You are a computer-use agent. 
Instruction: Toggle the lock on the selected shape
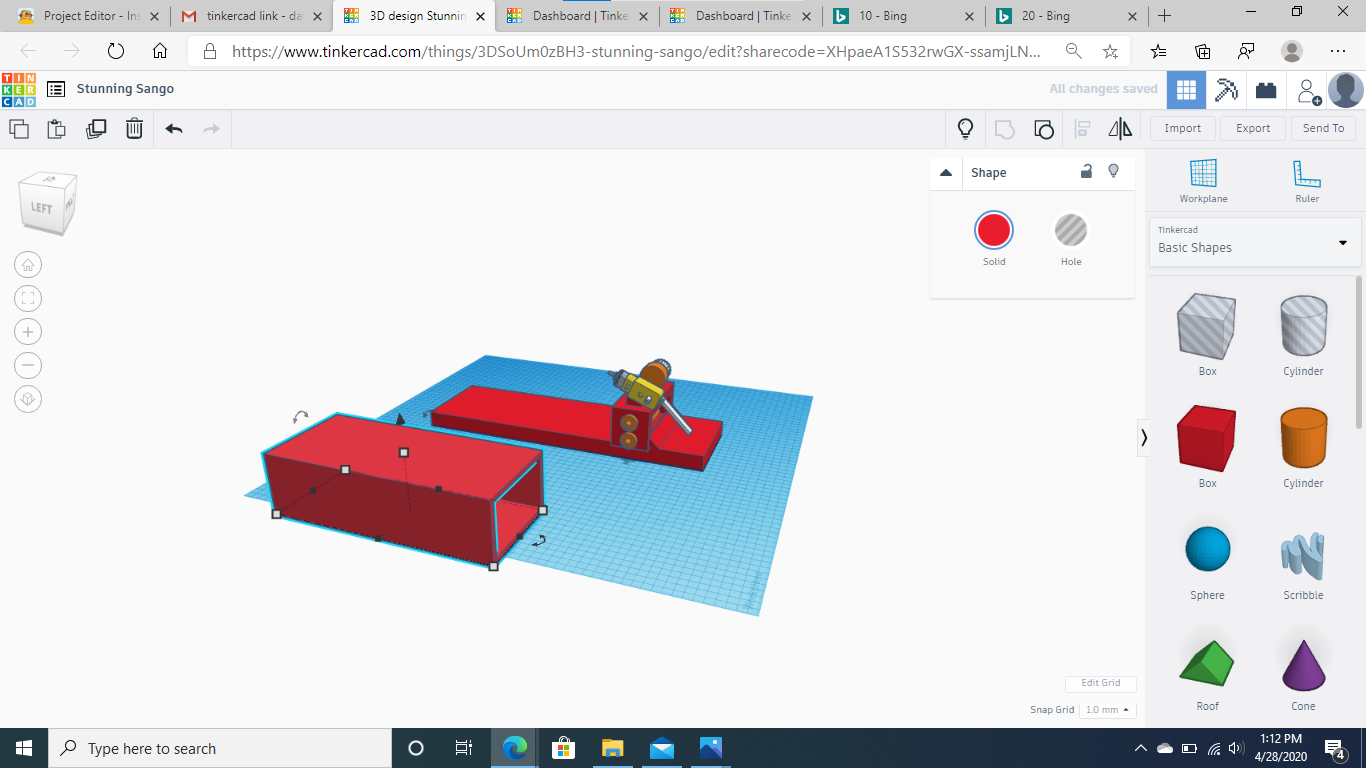click(1086, 172)
